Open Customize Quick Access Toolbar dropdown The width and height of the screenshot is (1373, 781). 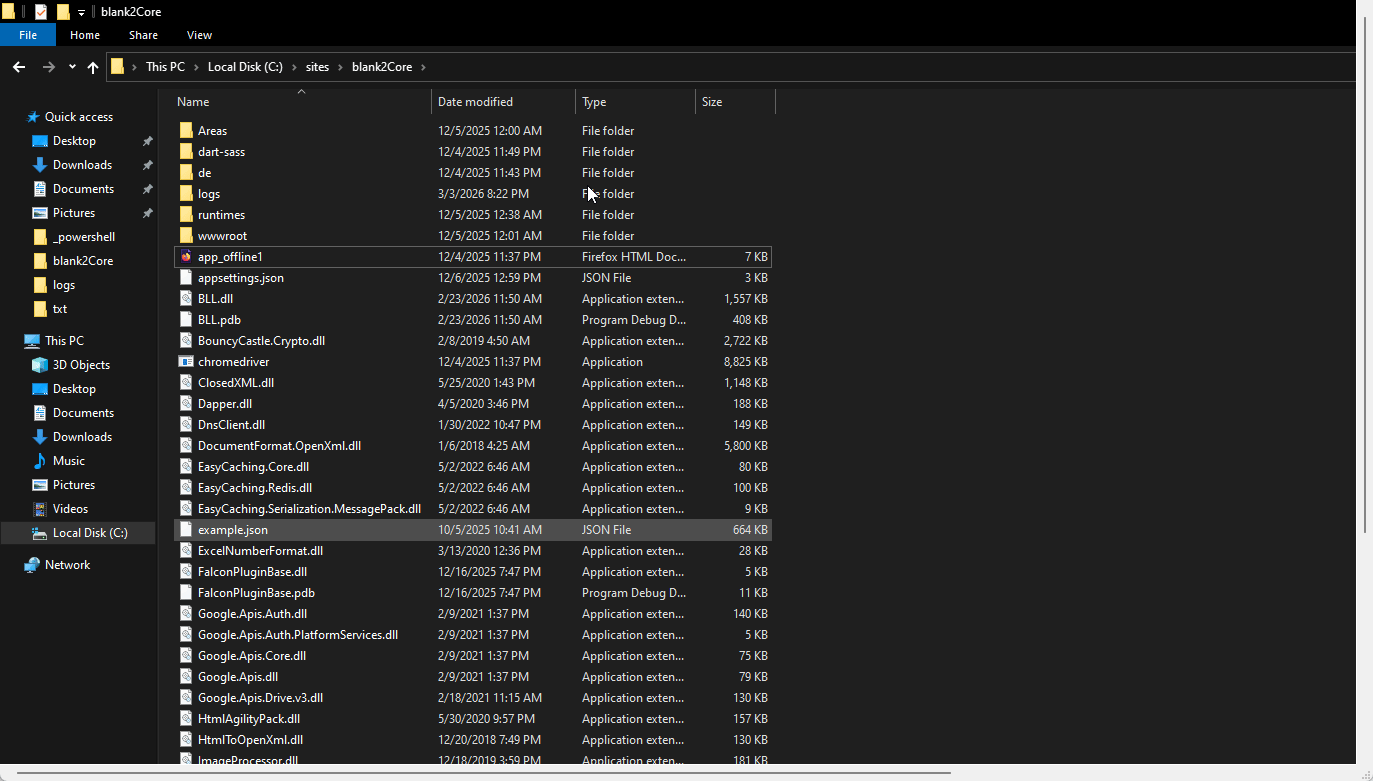click(82, 12)
